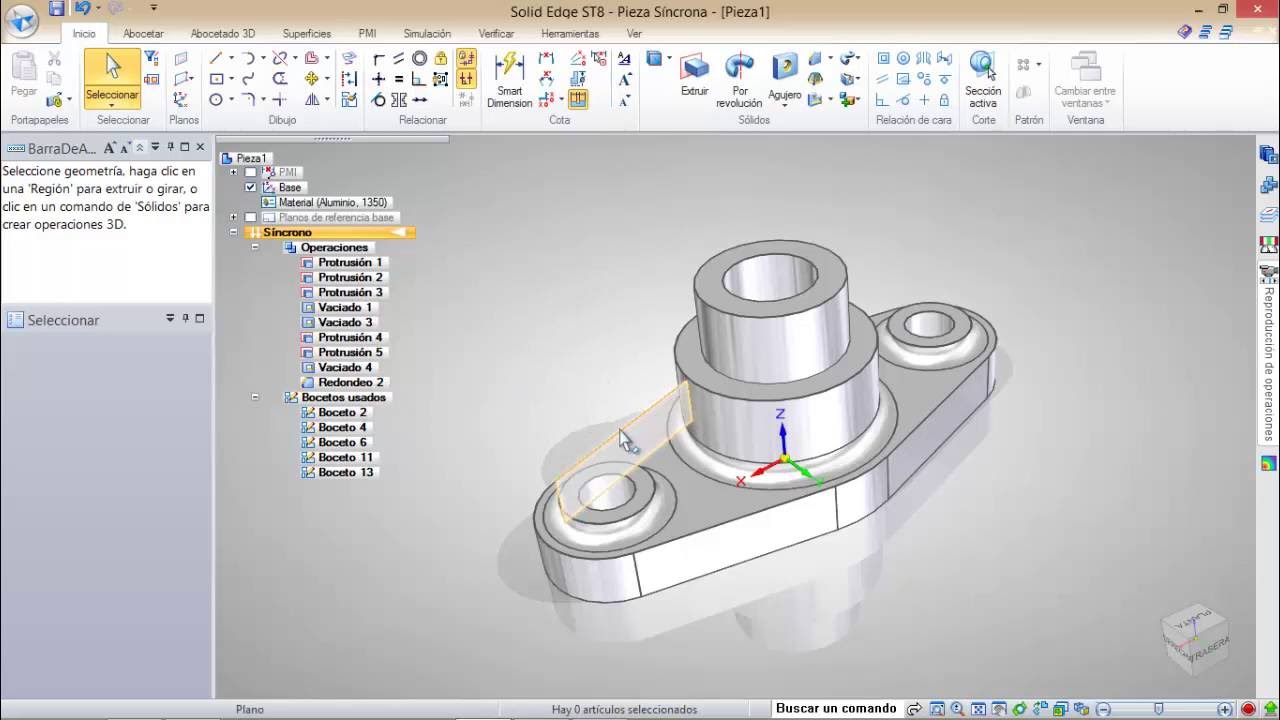
Task: Activate the Smart Dimension tool
Action: coord(509,80)
